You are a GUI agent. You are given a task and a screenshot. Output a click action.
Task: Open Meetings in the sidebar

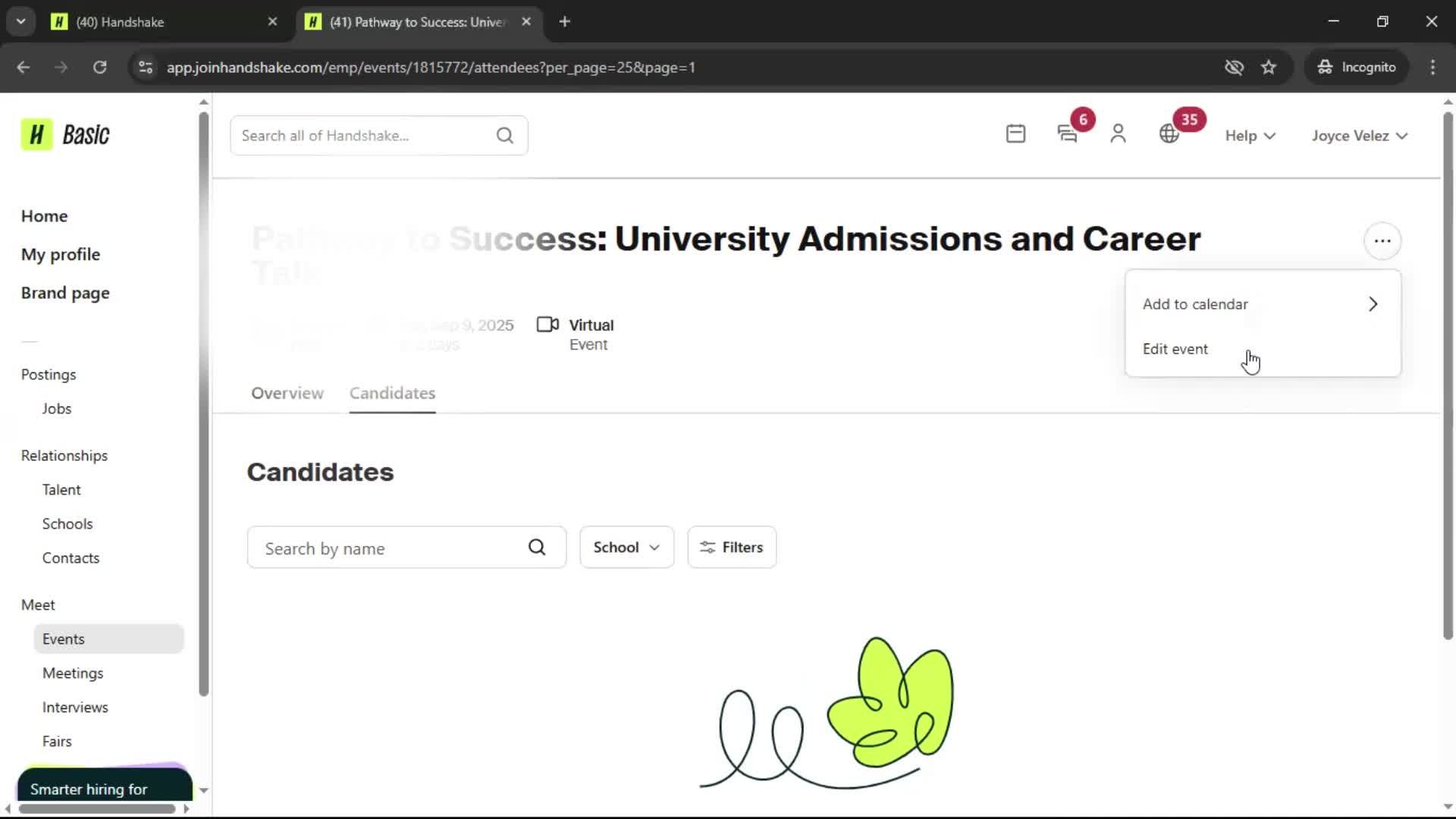73,673
